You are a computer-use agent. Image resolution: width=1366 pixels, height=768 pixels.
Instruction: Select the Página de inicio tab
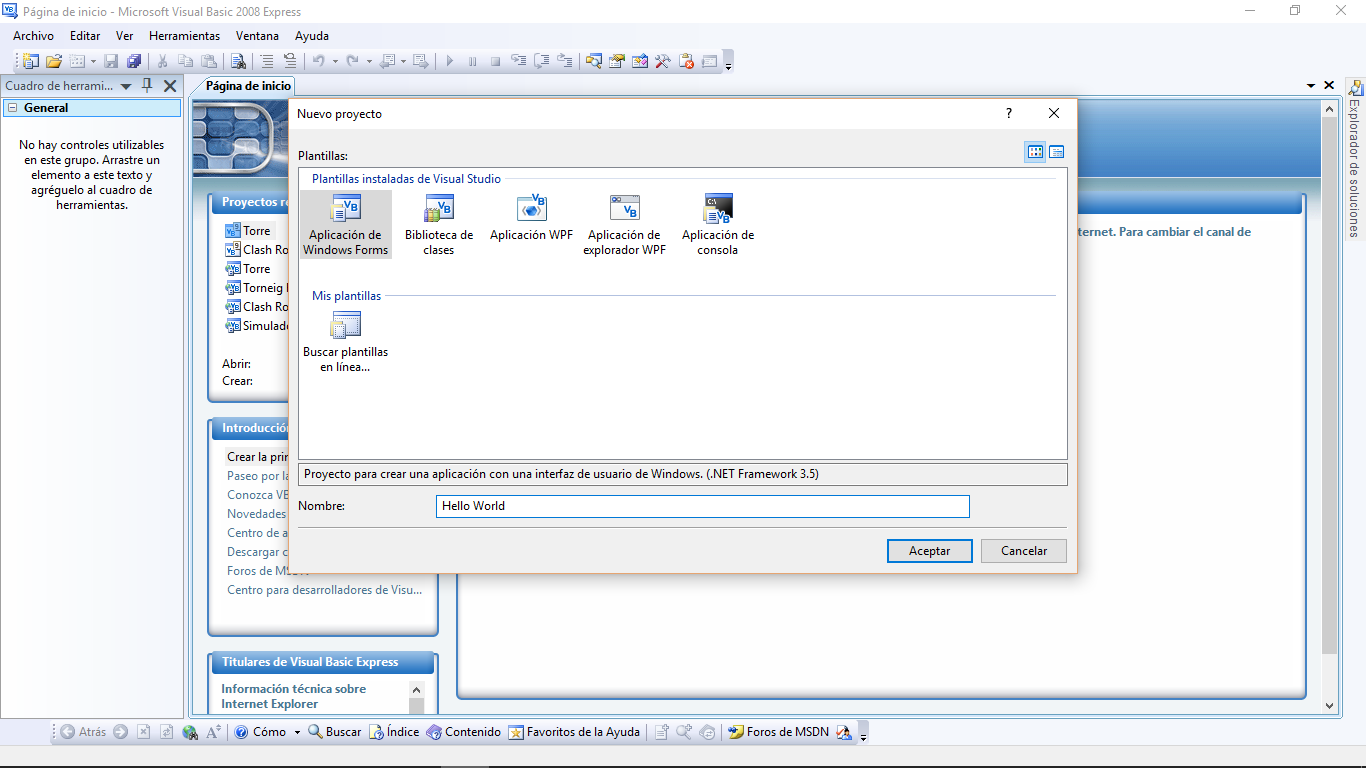(248, 86)
